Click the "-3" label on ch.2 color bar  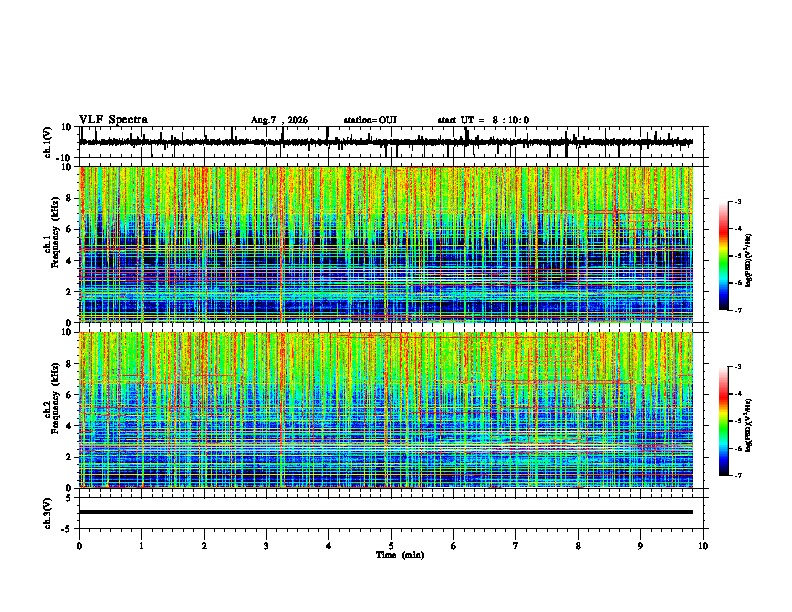click(737, 367)
